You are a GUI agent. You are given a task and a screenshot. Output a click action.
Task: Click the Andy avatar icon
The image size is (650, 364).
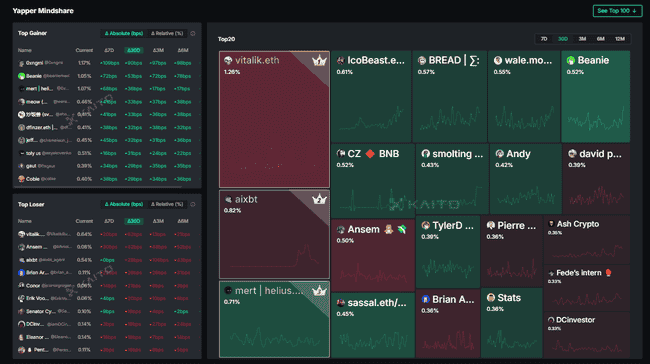[500, 154]
